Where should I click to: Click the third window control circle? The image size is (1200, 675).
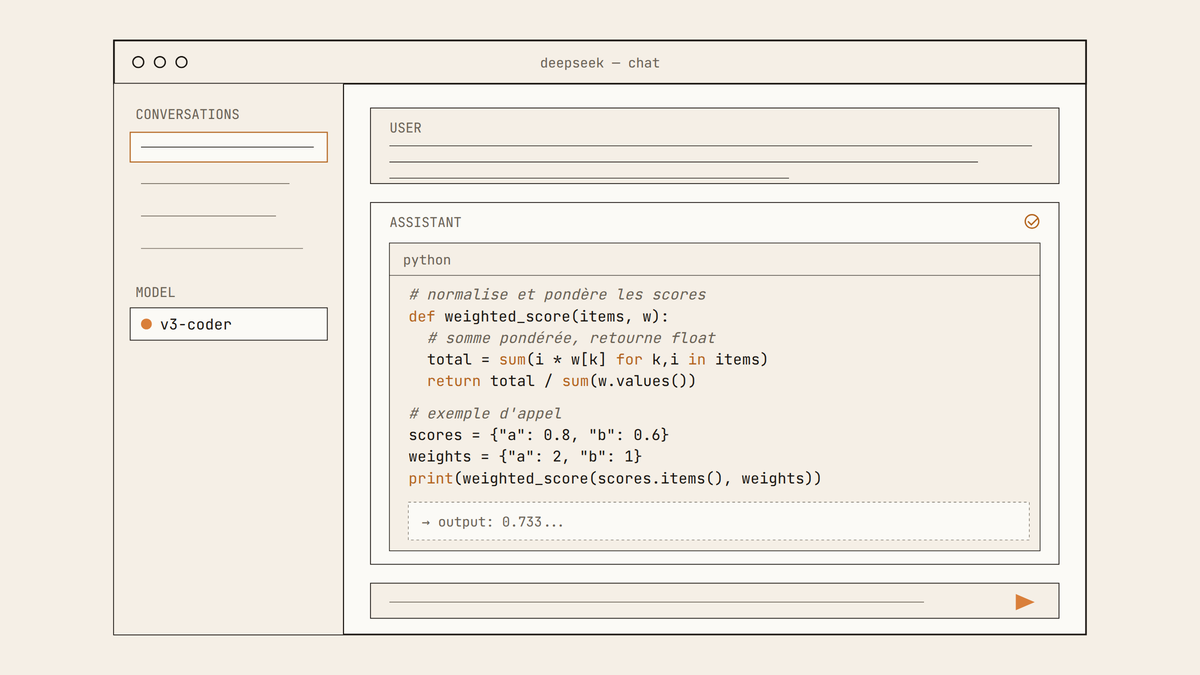pos(181,62)
